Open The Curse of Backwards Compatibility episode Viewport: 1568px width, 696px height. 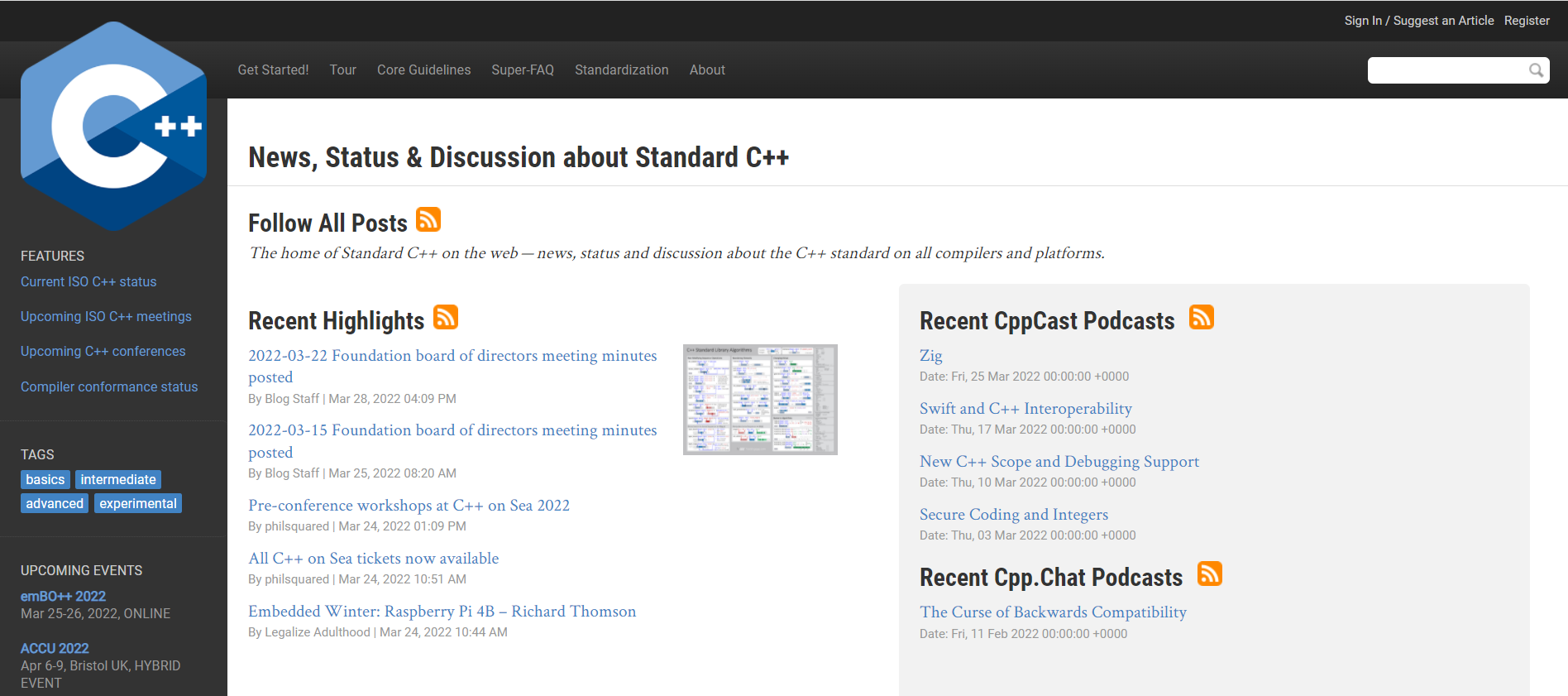point(1053,612)
